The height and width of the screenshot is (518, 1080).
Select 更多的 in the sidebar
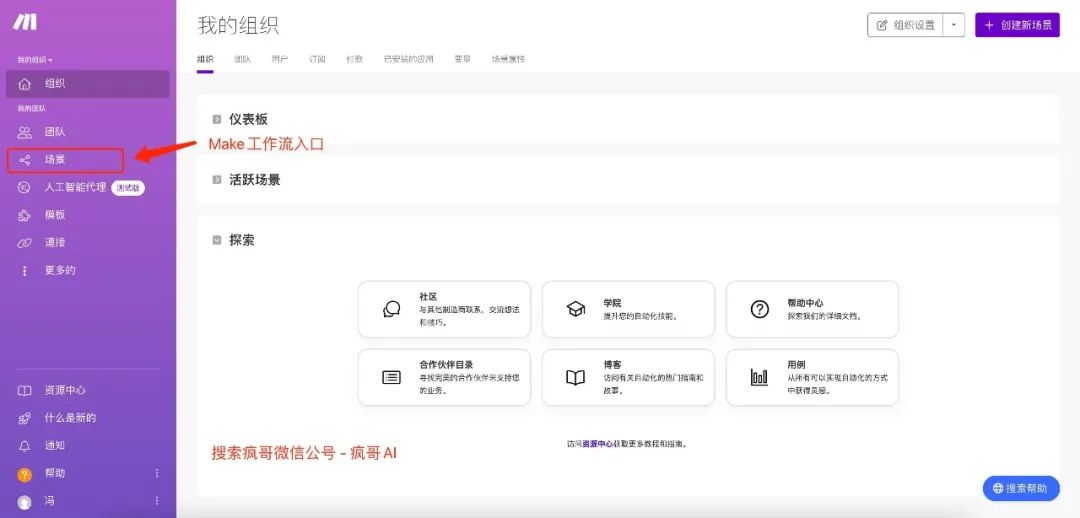coord(87,271)
